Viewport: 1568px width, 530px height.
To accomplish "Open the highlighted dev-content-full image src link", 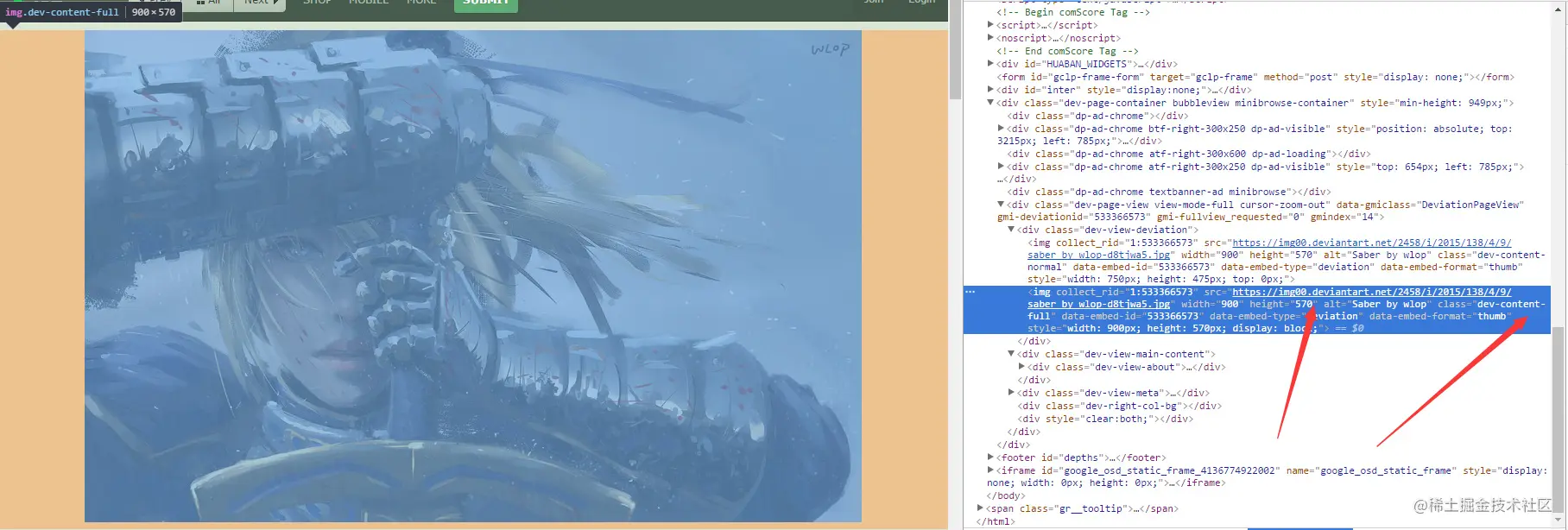I will [x=1371, y=293].
